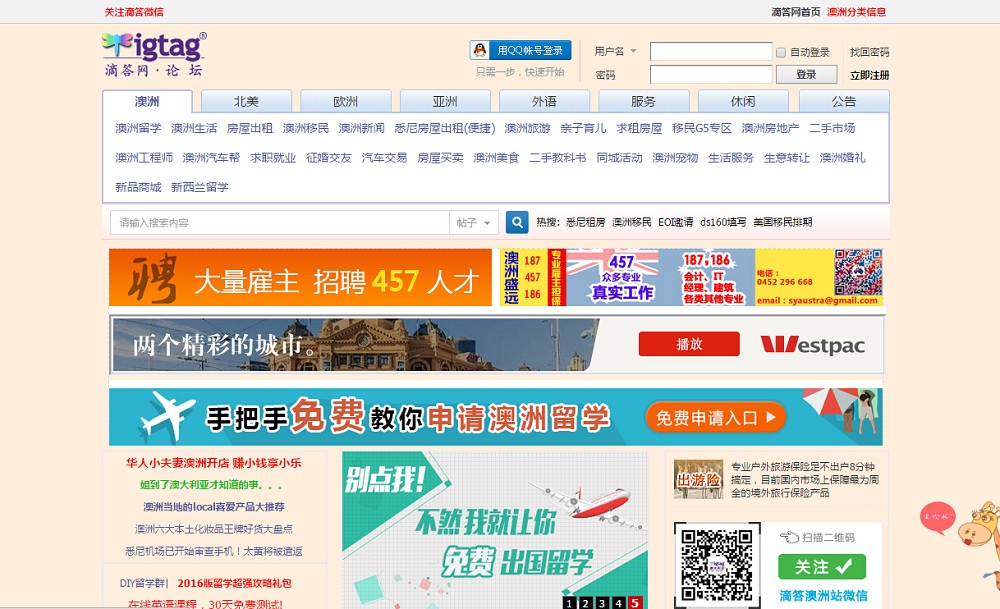Image resolution: width=1000 pixels, height=609 pixels.
Task: Open article 悉尼机场已开始审查手机
Action: point(214,551)
